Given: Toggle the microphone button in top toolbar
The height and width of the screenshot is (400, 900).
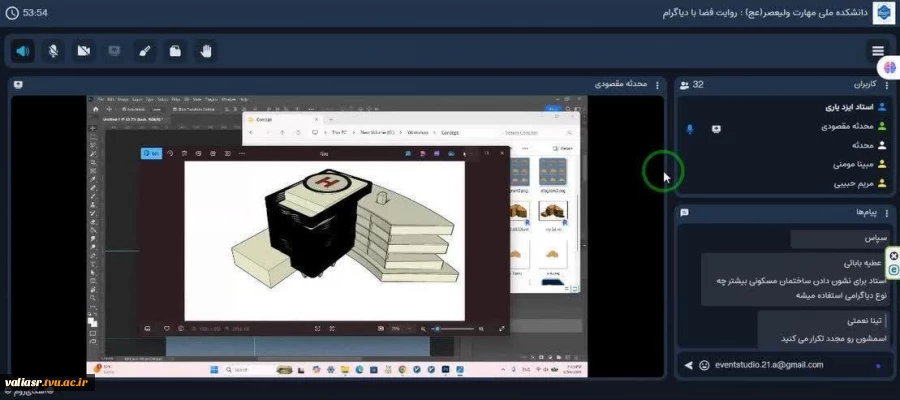Looking at the screenshot, I should tap(53, 52).
